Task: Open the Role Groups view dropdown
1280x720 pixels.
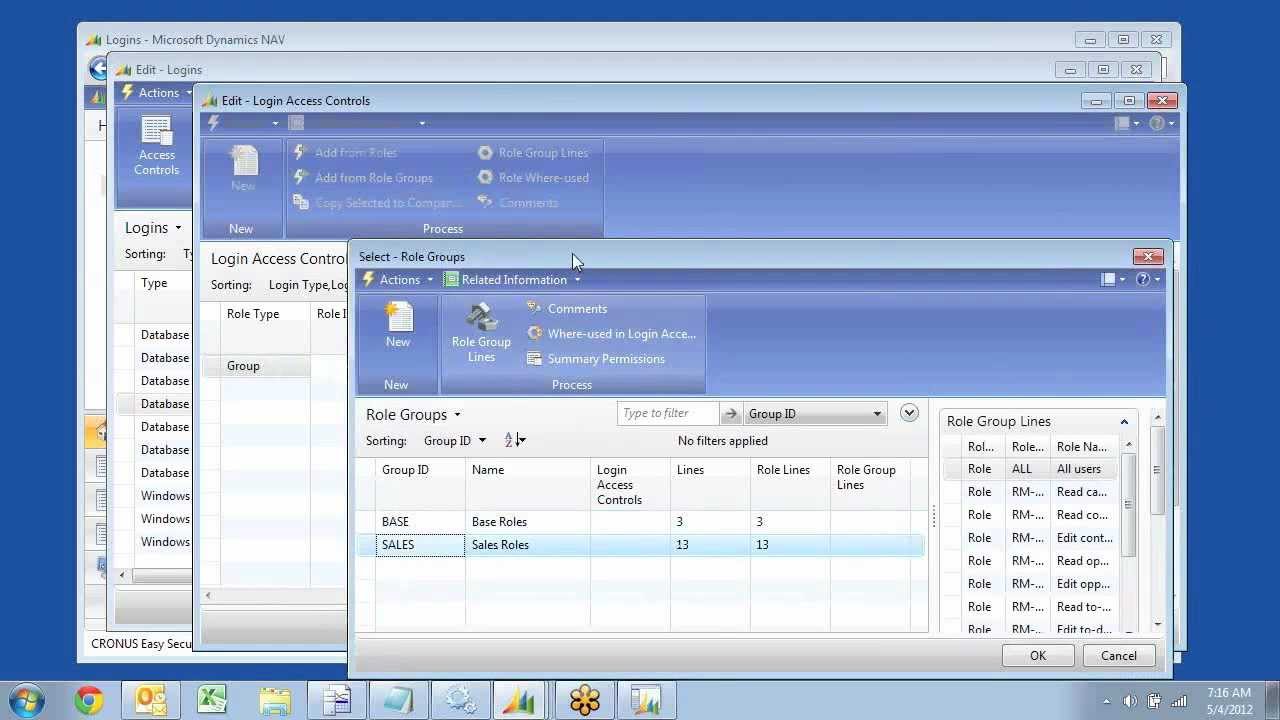Action: coord(414,415)
